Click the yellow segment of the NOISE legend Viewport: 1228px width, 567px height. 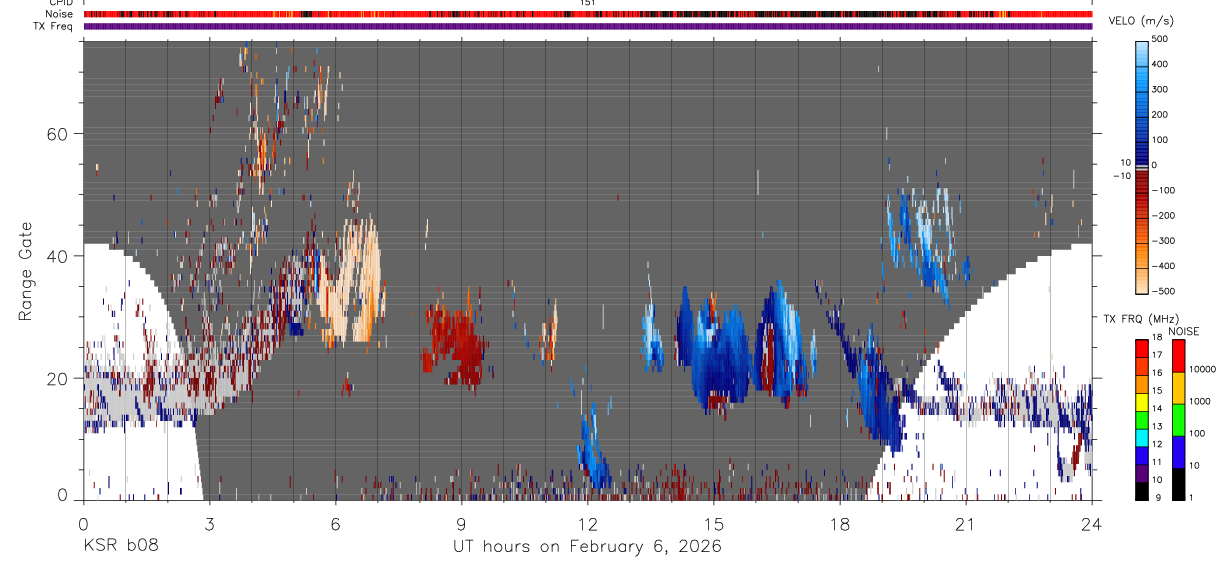(1179, 387)
